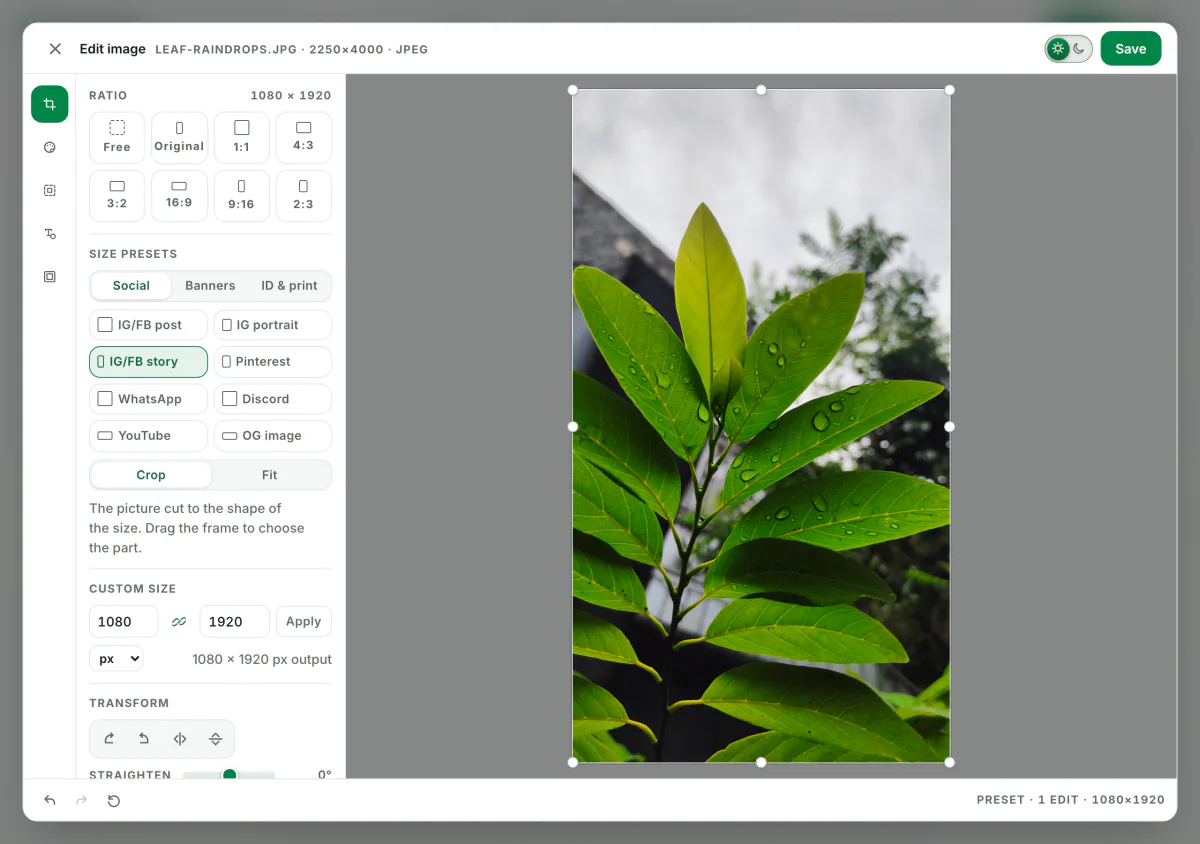Pick the 9:16 vertical ratio
The image size is (1200, 844).
coord(241,196)
